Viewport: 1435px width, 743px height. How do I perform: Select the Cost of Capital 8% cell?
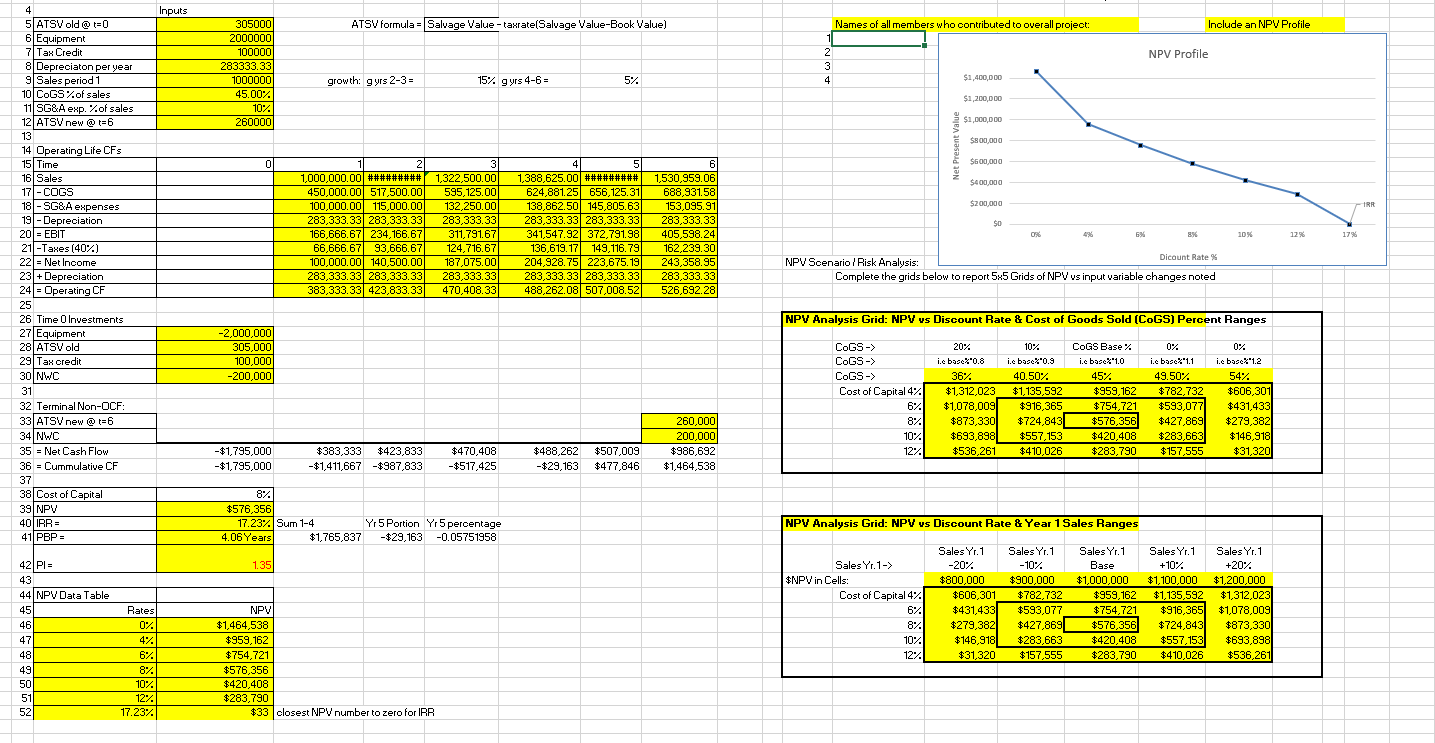[x=216, y=494]
